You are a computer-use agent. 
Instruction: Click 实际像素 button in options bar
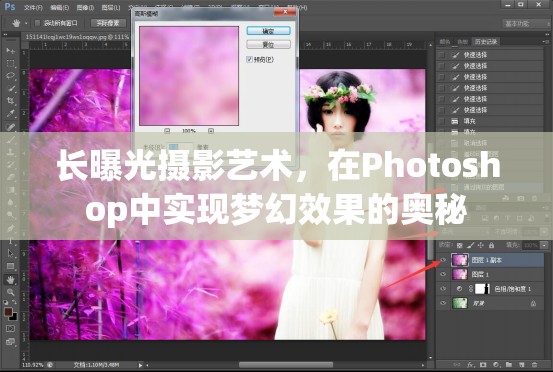pos(108,23)
